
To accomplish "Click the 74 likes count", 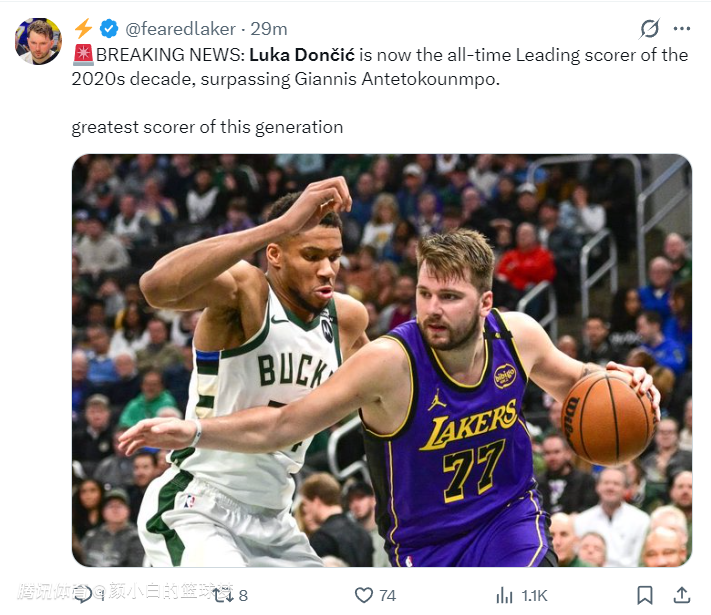I will (387, 595).
